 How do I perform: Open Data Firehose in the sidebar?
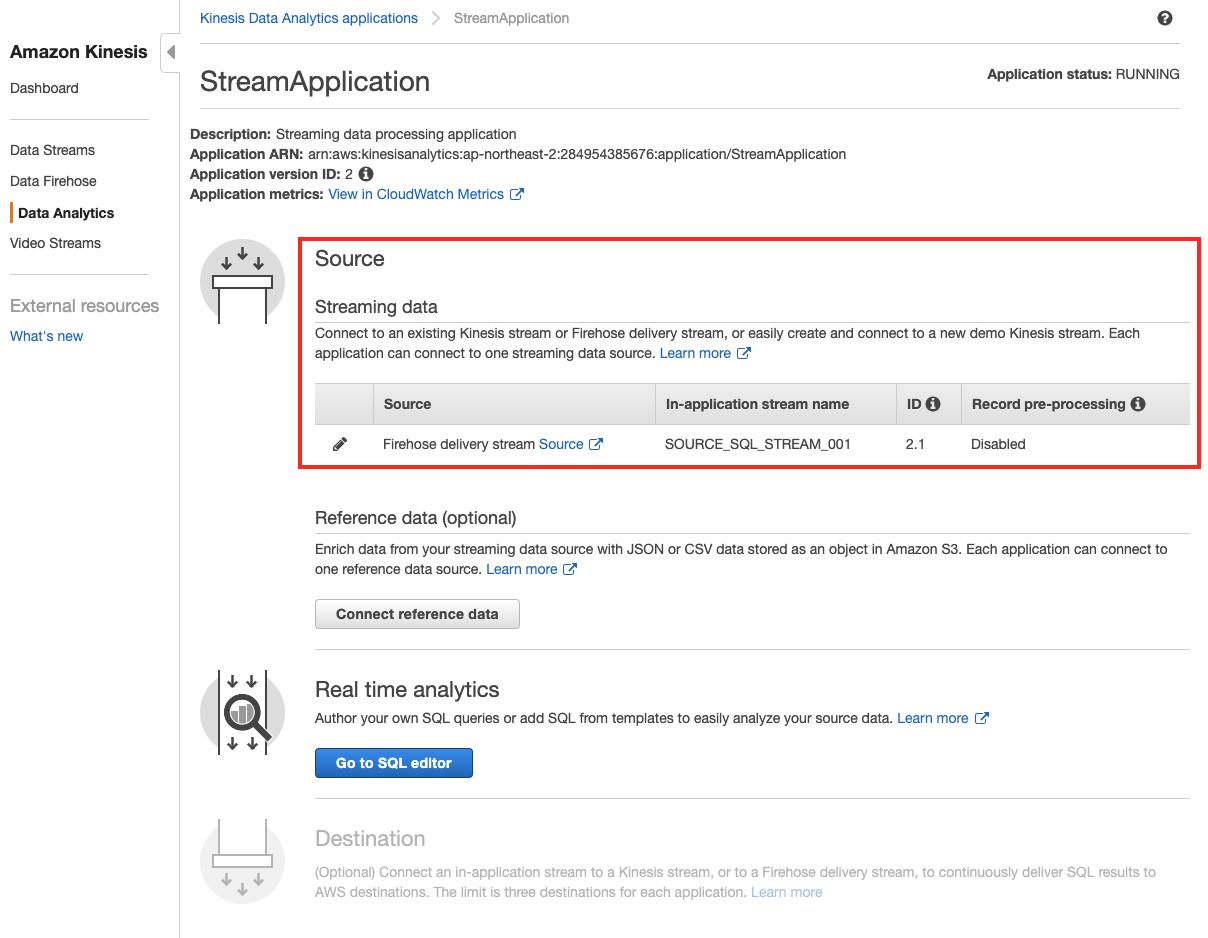(x=53, y=181)
